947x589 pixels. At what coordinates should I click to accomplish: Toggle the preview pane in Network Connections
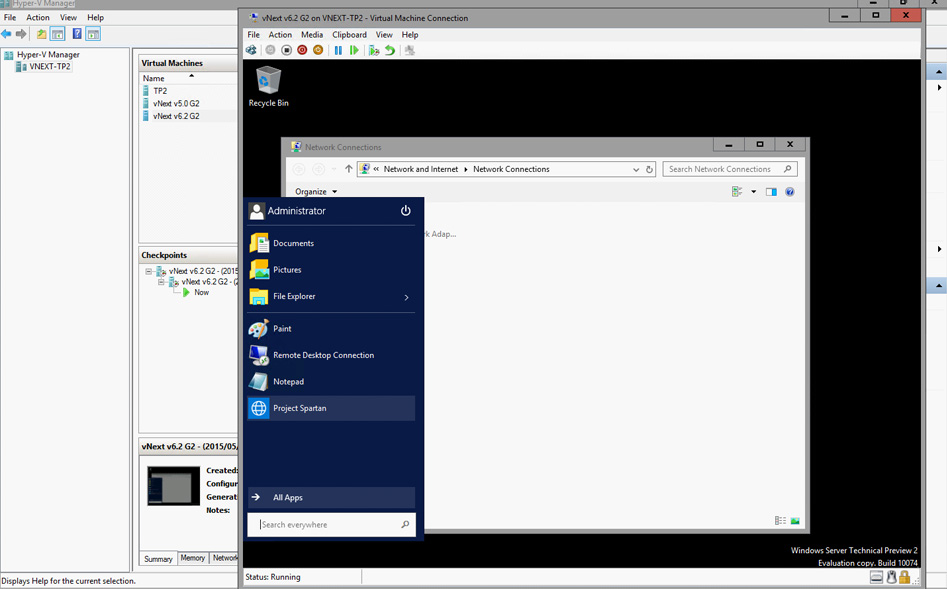point(771,192)
